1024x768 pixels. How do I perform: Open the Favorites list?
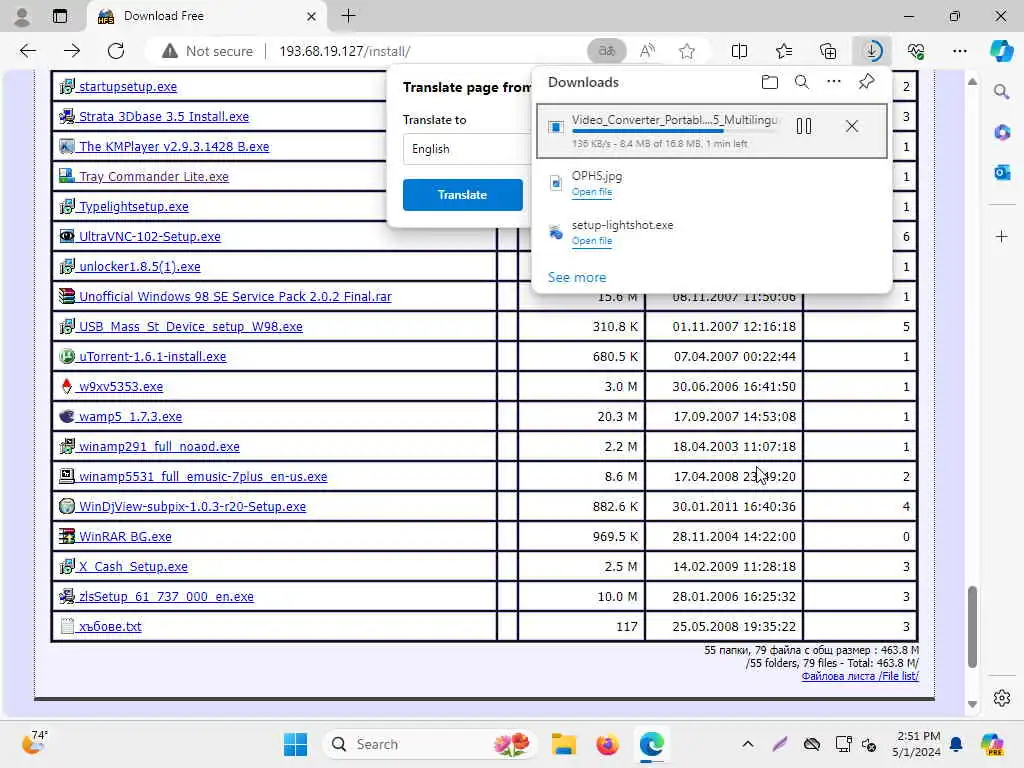click(784, 51)
